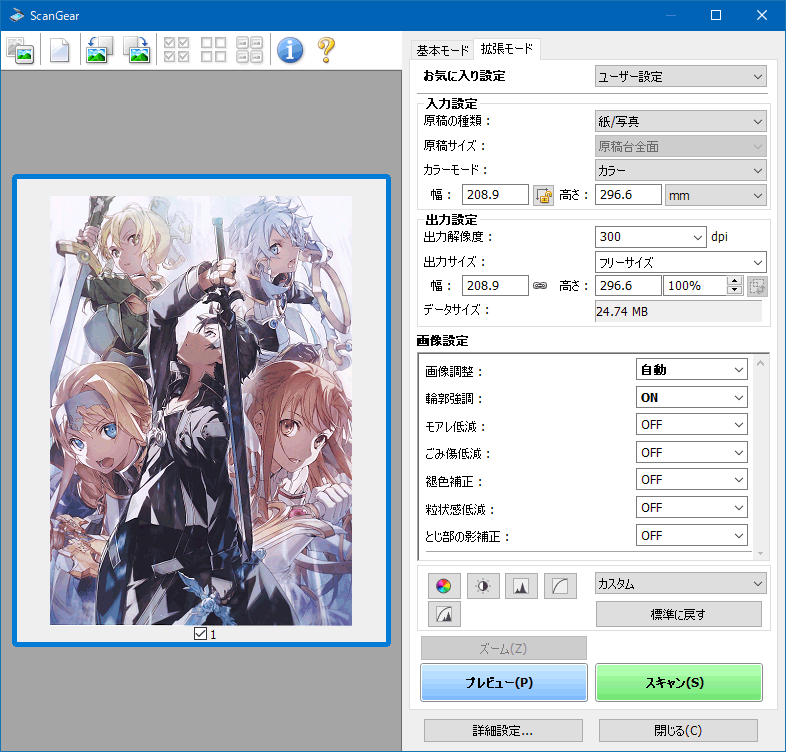786x752 pixels.
Task: Open the 褪色補正 dropdown
Action: pos(691,480)
